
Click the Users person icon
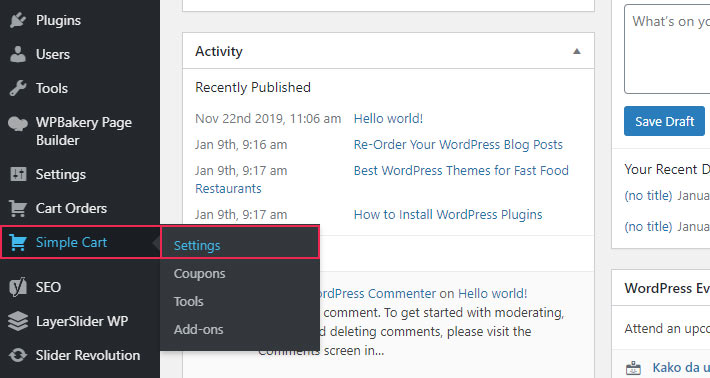point(18,54)
